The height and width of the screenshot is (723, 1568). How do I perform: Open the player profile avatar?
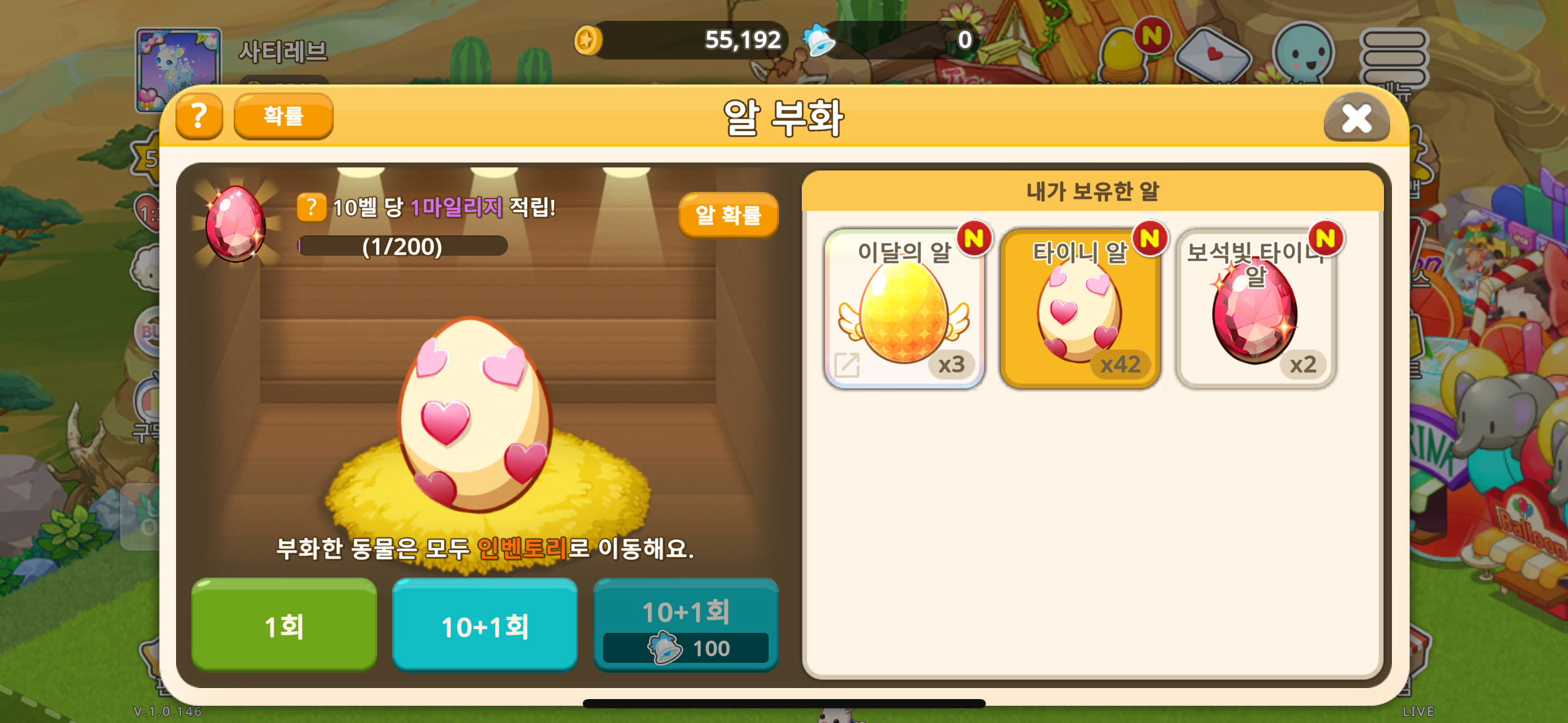point(178,67)
